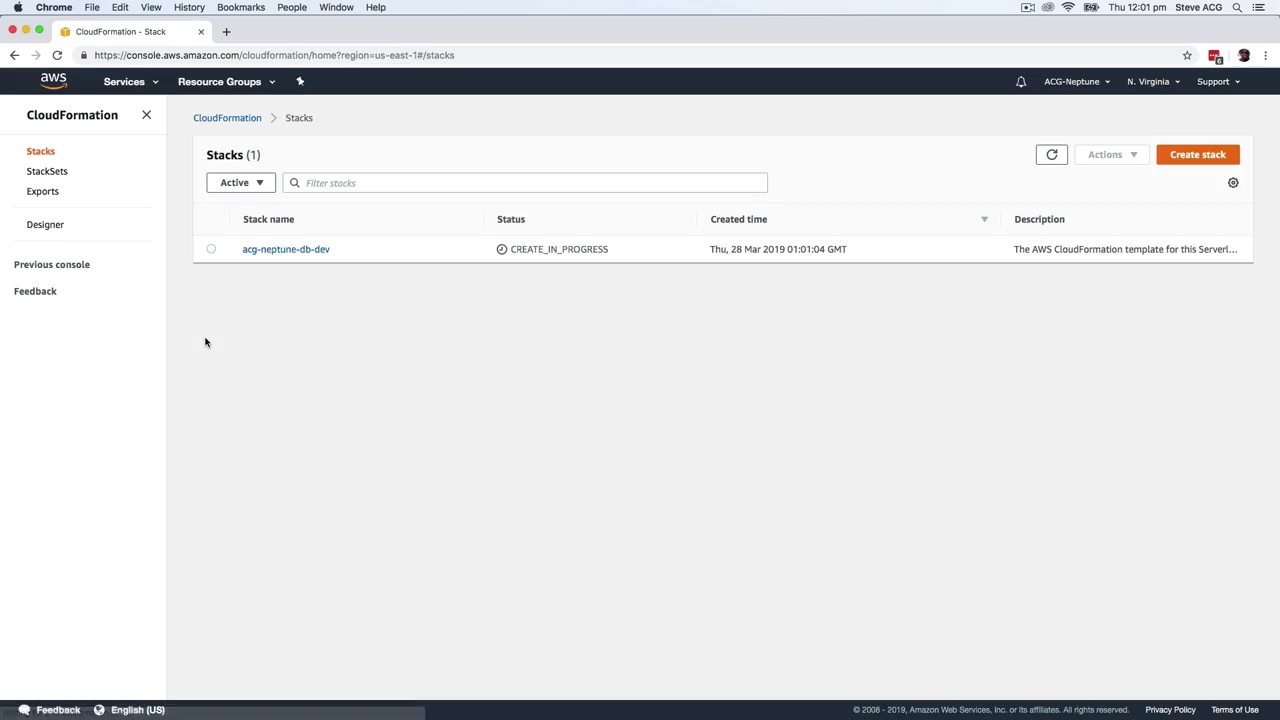Expand the Resource Groups menu
This screenshot has width=1280, height=720.
(x=226, y=82)
